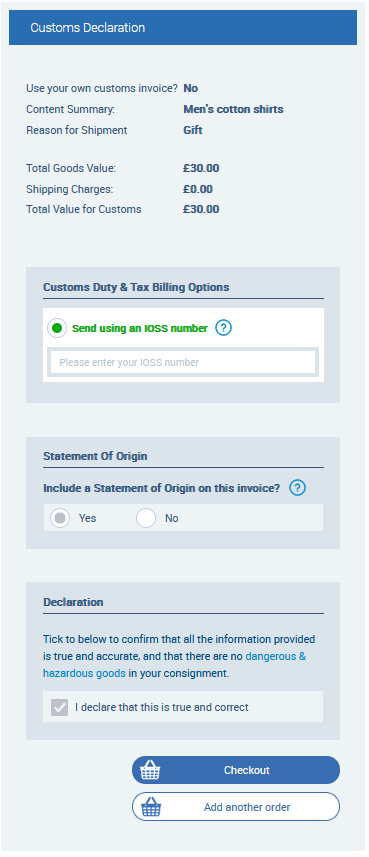The image size is (369, 857).
Task: Click the Customs Declaration header bar
Action: tap(183, 27)
